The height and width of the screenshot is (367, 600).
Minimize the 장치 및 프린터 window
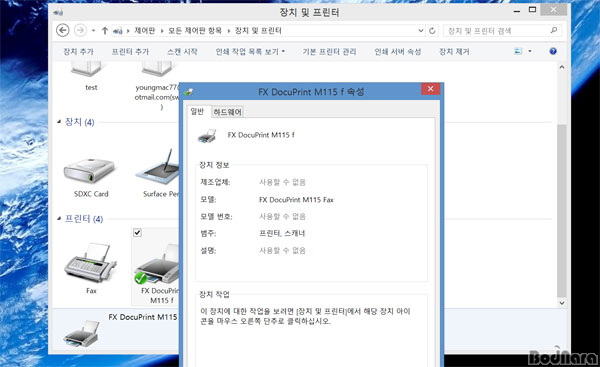click(x=517, y=11)
